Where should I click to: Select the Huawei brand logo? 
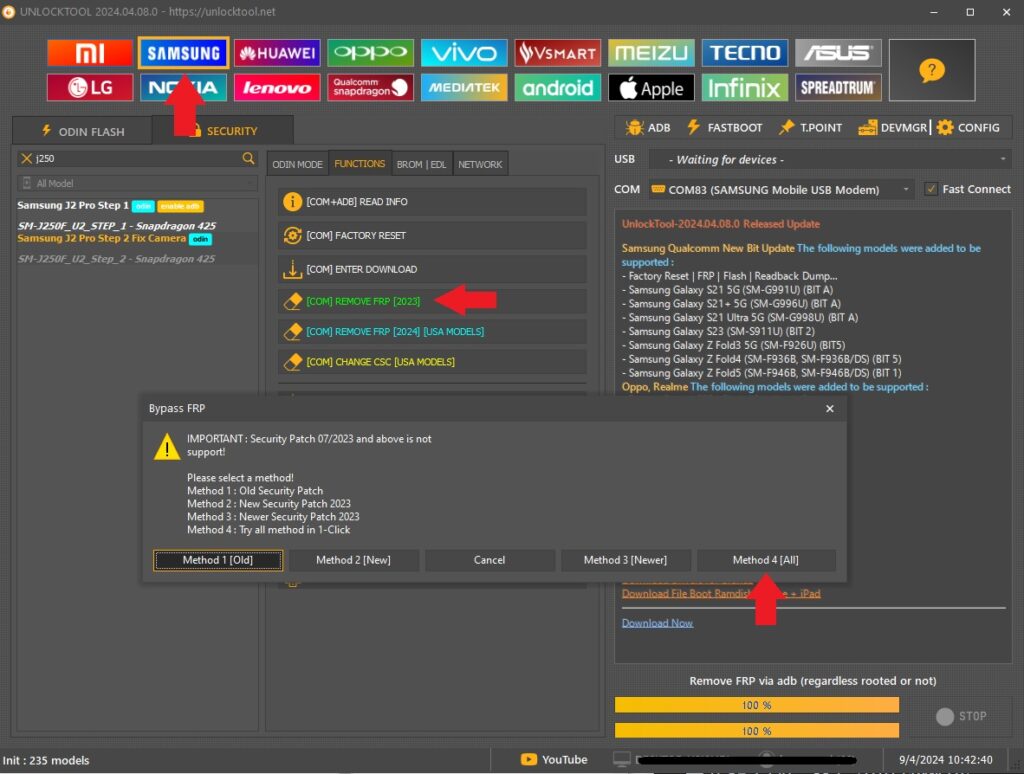(277, 53)
